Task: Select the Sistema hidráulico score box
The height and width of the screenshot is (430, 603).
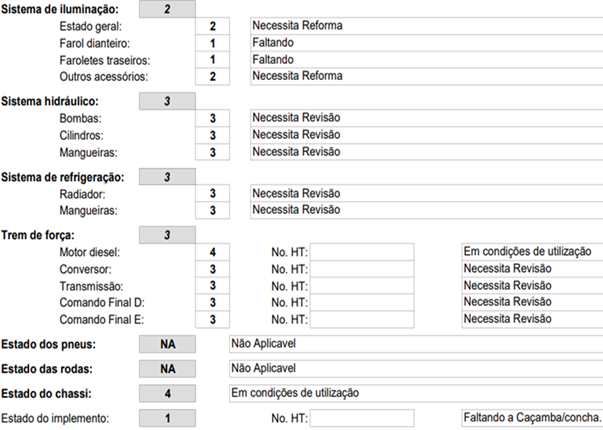Action: [166, 101]
